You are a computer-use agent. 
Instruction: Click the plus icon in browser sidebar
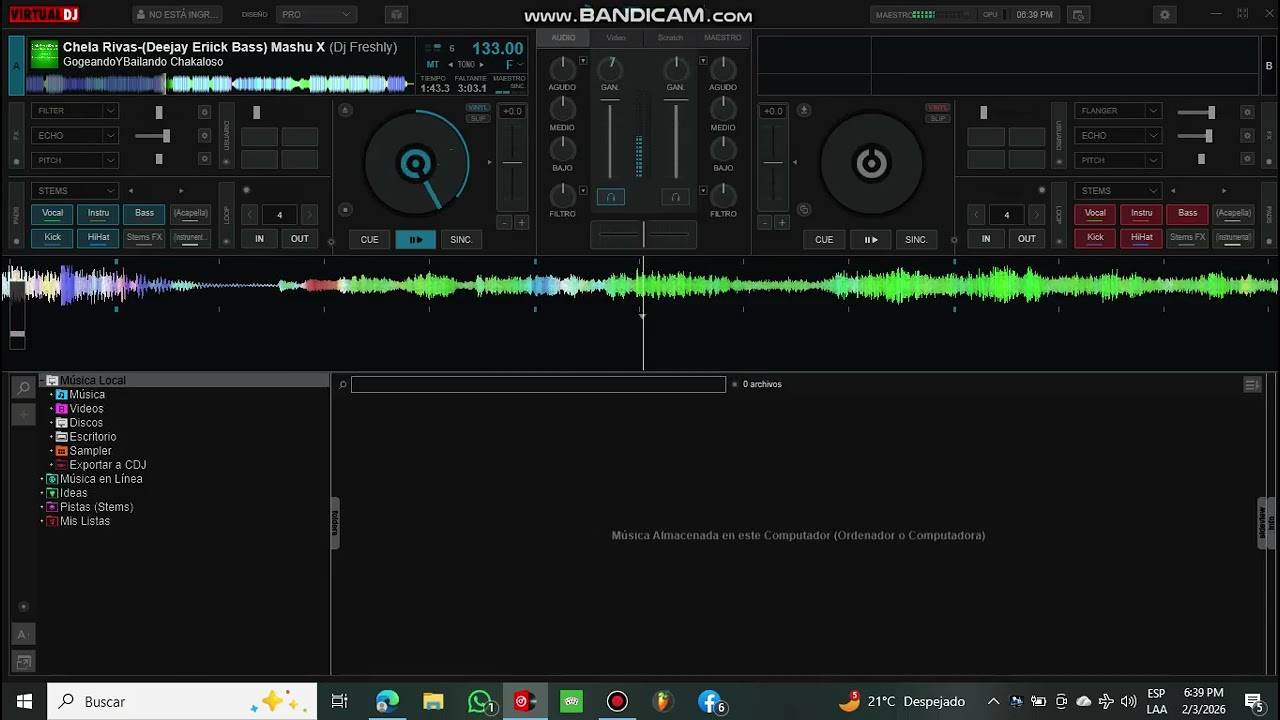(x=24, y=413)
